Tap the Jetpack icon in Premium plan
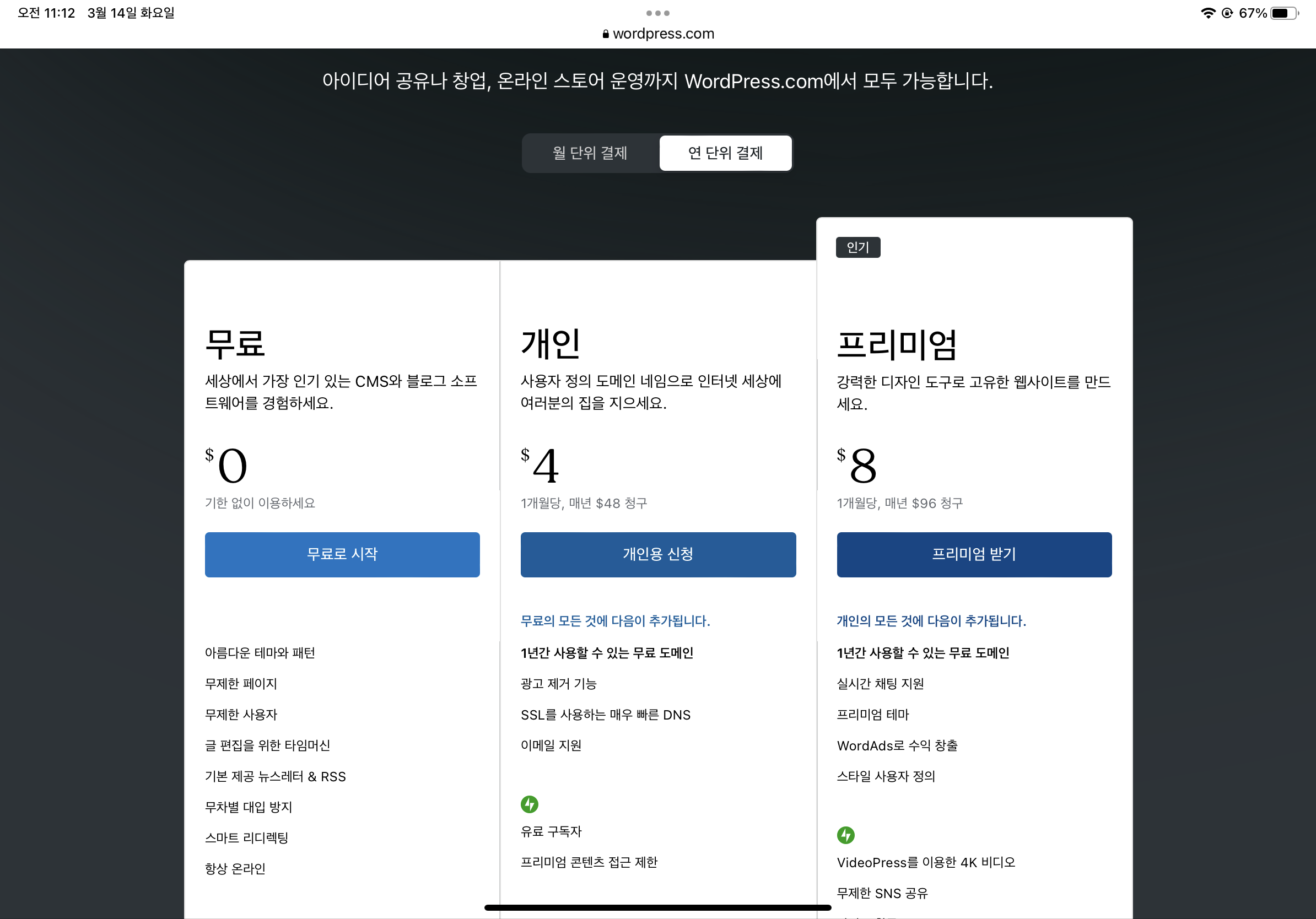The width and height of the screenshot is (1316, 919). [x=845, y=835]
